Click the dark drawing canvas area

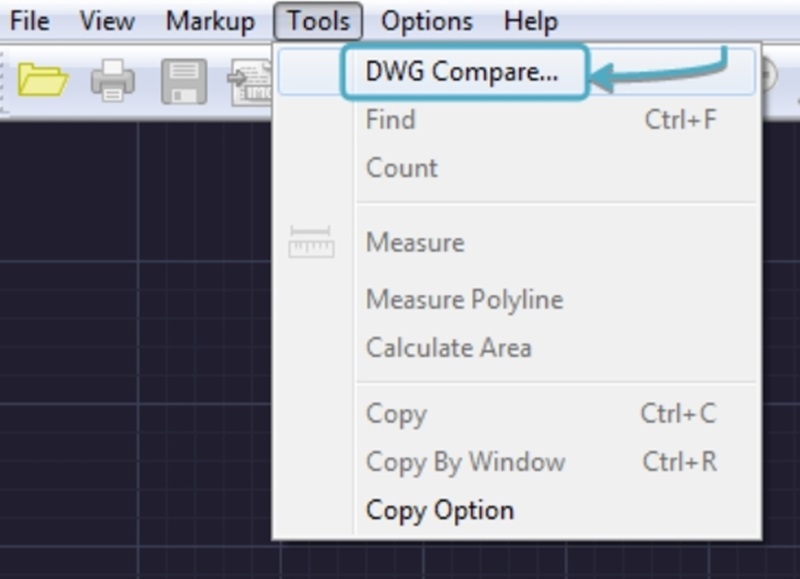point(130,350)
